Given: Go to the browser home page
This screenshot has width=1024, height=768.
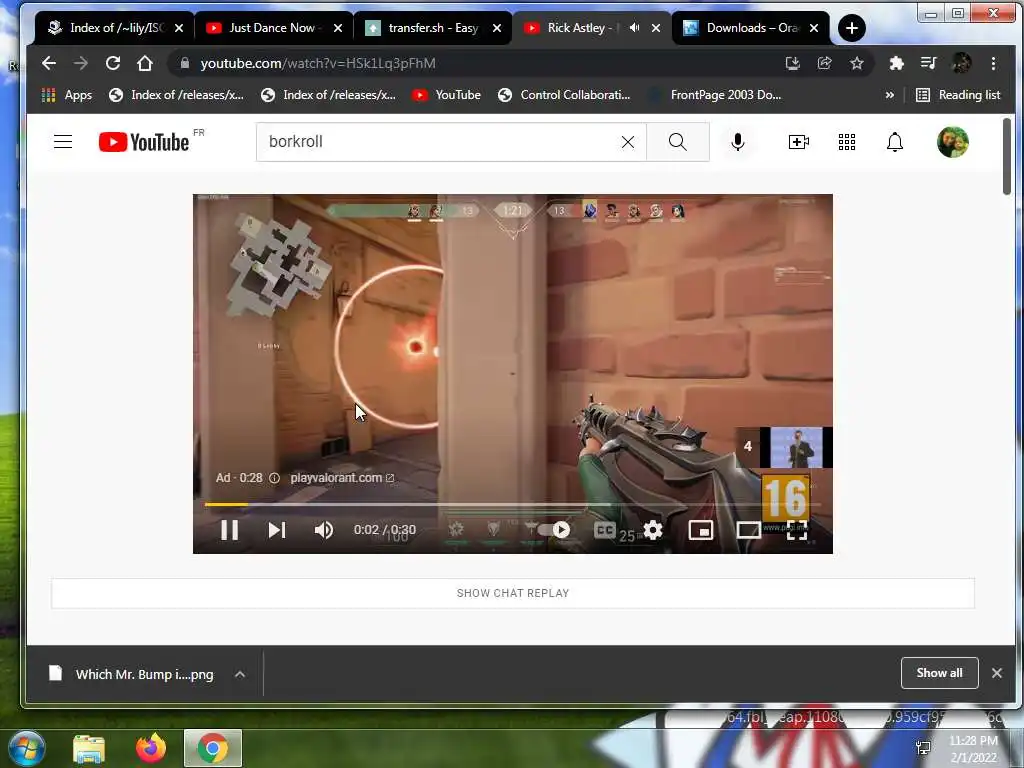Looking at the screenshot, I should (145, 63).
